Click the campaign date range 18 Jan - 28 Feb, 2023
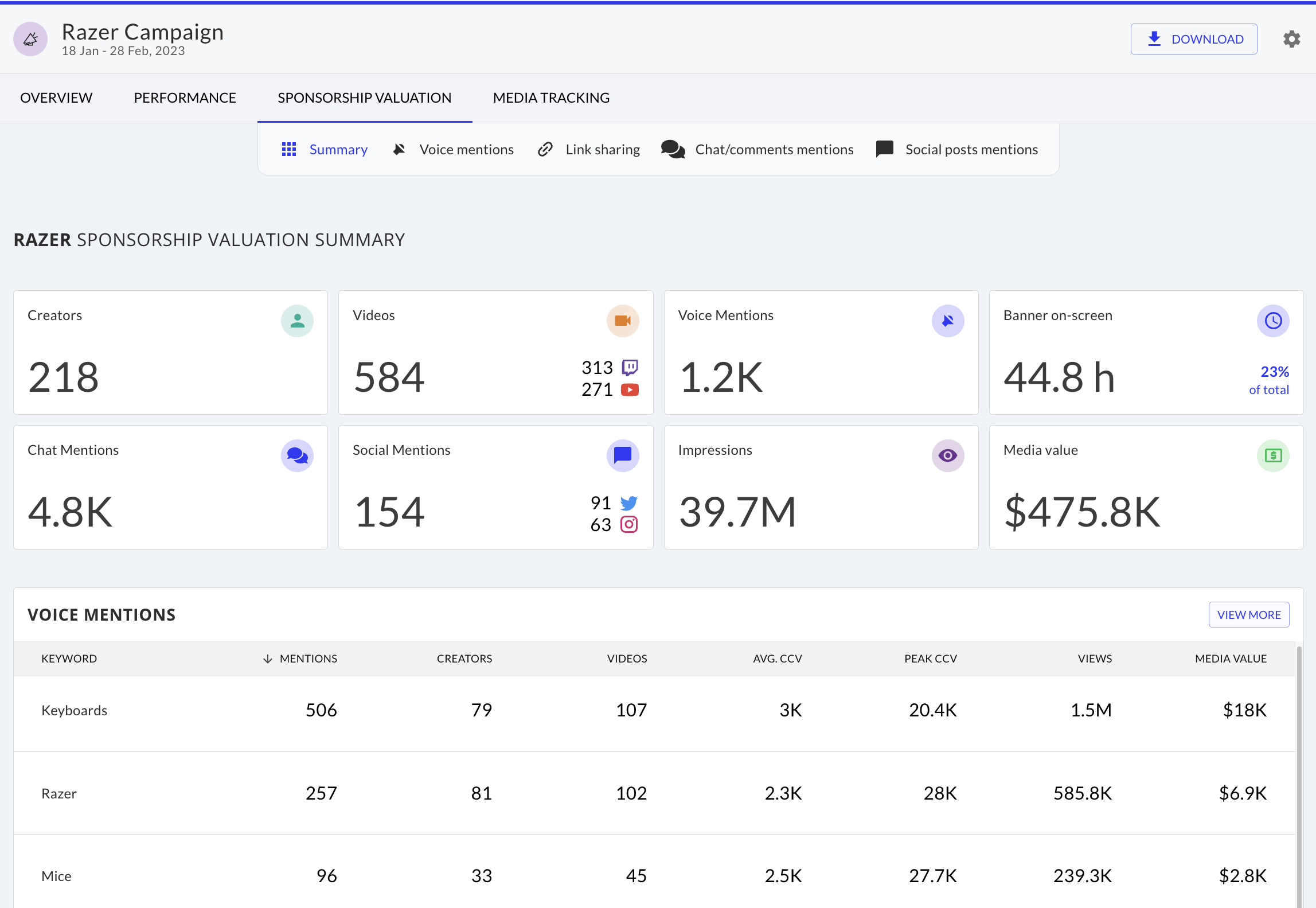This screenshot has width=1316, height=908. tap(123, 51)
